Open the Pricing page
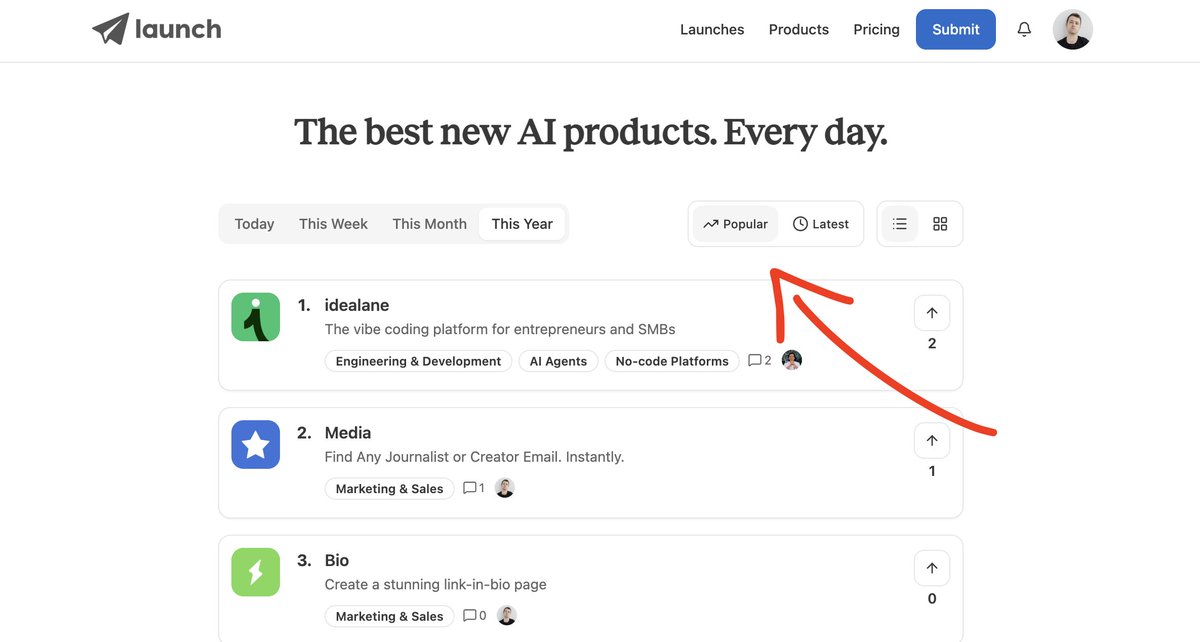Image resolution: width=1200 pixels, height=642 pixels. point(876,29)
